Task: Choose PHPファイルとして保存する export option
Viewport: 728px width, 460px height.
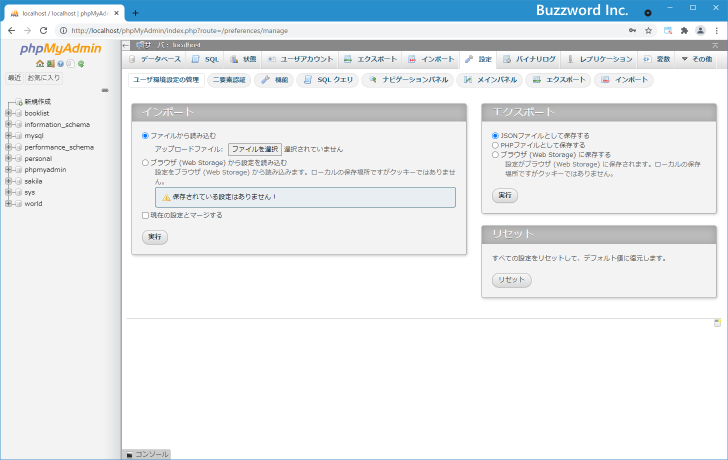Action: [495, 145]
